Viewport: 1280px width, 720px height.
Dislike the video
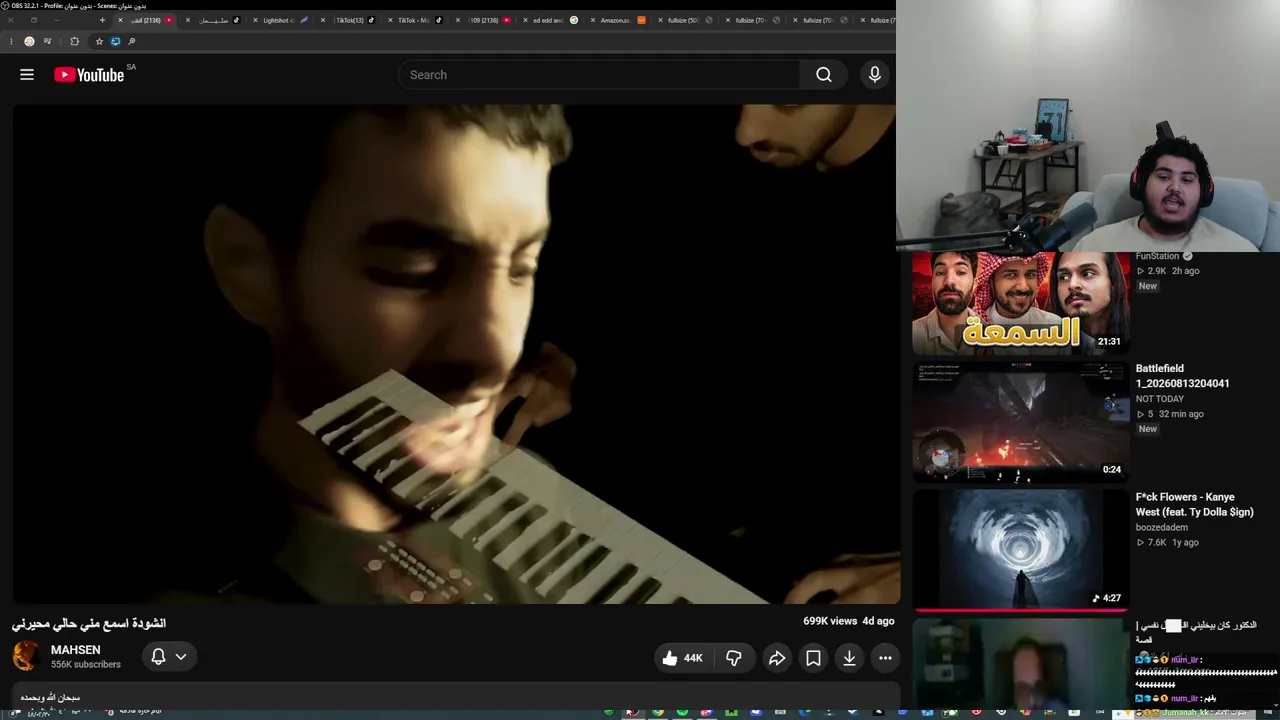pyautogui.click(x=734, y=658)
